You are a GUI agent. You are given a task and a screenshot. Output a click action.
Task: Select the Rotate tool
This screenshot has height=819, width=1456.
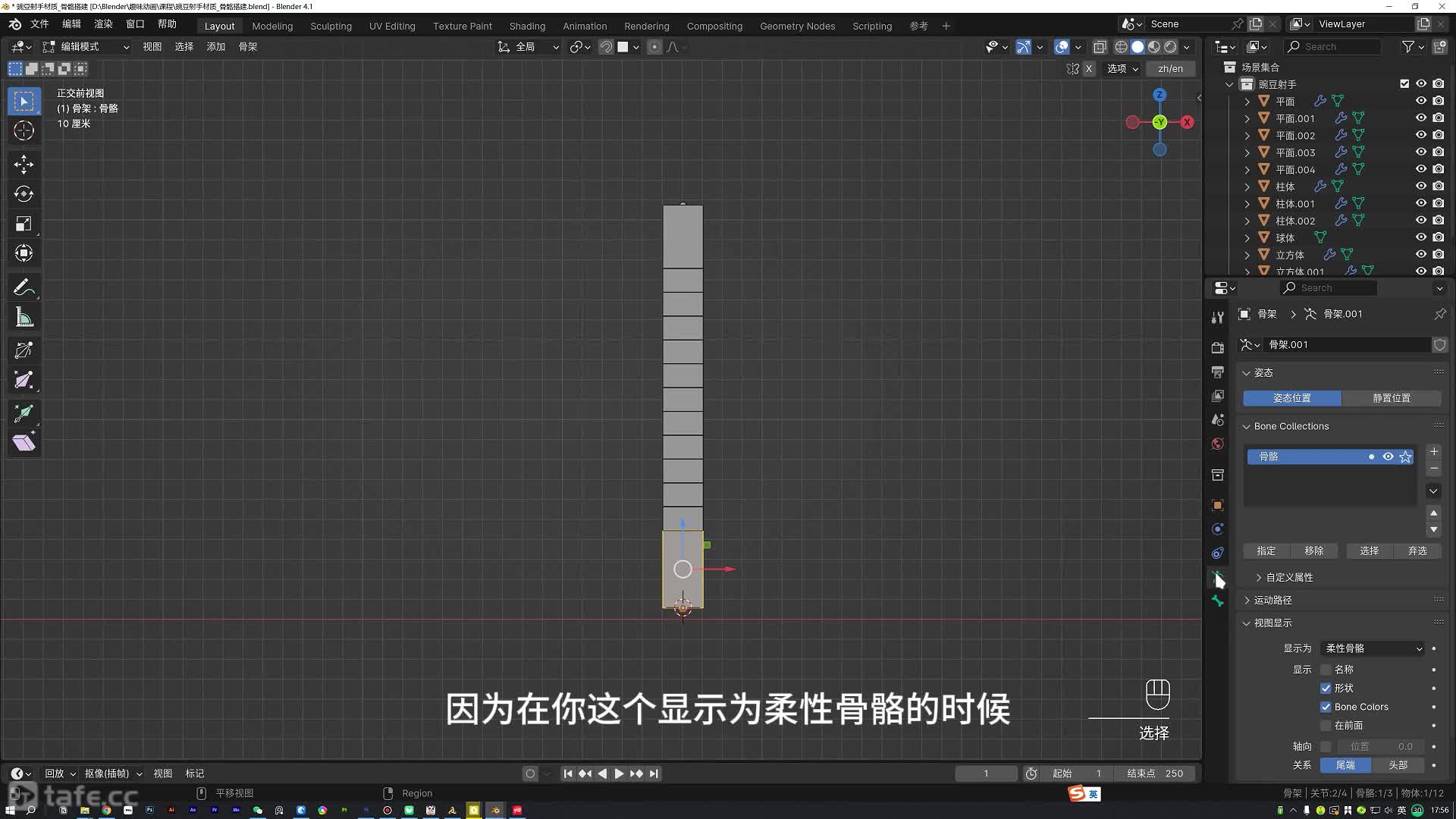tap(24, 193)
